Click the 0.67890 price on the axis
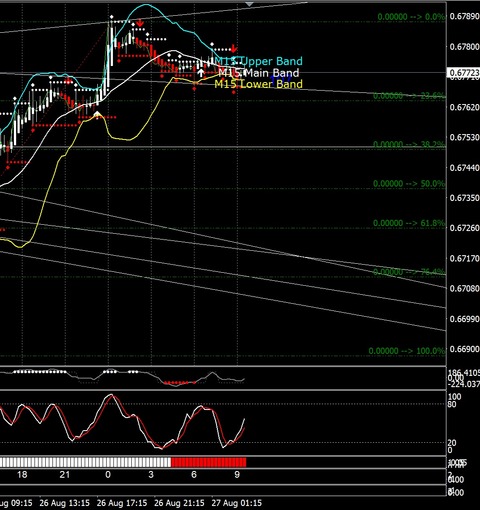Image resolution: width=480 pixels, height=510 pixels. (465, 16)
